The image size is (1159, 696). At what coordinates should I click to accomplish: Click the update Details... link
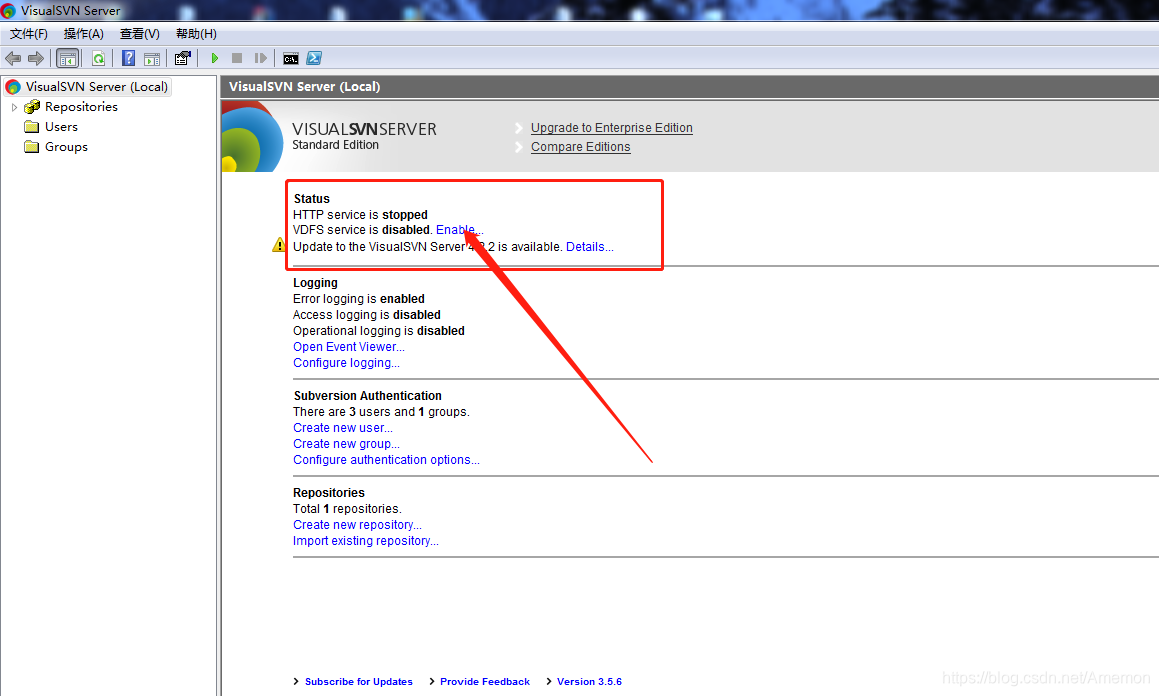point(589,247)
